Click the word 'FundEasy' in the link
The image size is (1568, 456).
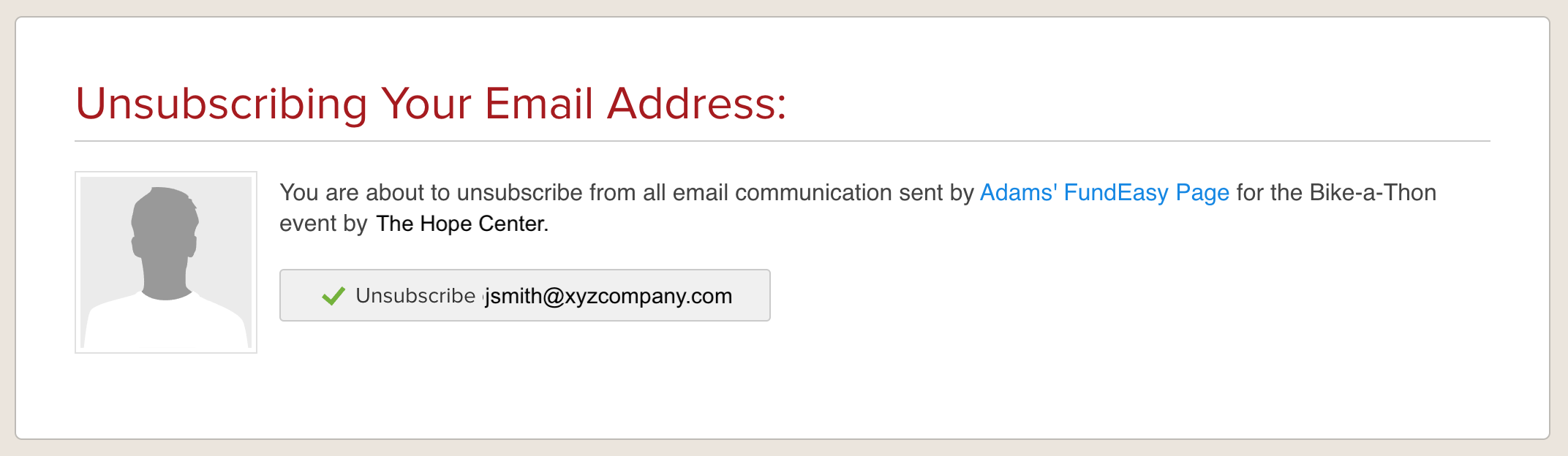coord(1115,193)
